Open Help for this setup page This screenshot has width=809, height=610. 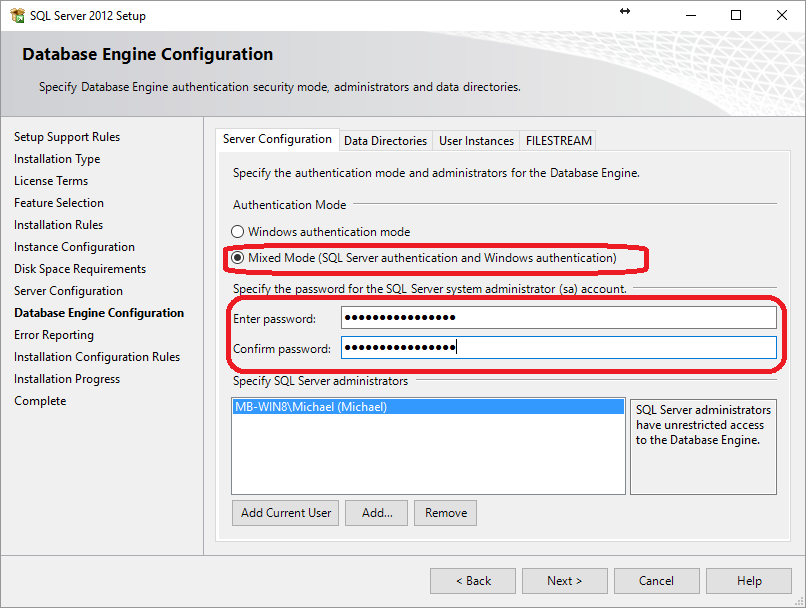point(749,581)
